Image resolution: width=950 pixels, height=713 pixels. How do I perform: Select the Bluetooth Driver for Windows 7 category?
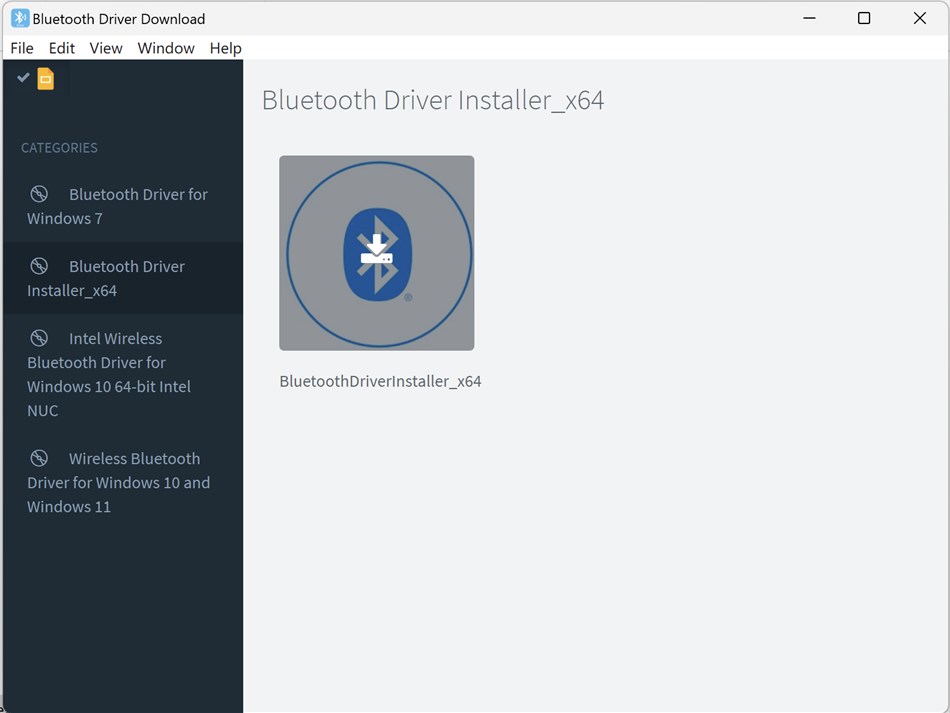120,206
